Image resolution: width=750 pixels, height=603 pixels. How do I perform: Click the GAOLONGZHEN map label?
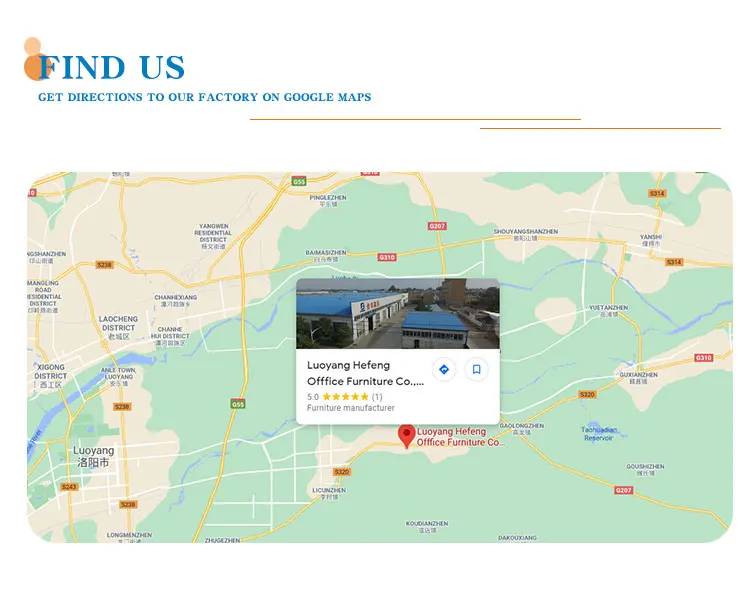521,428
